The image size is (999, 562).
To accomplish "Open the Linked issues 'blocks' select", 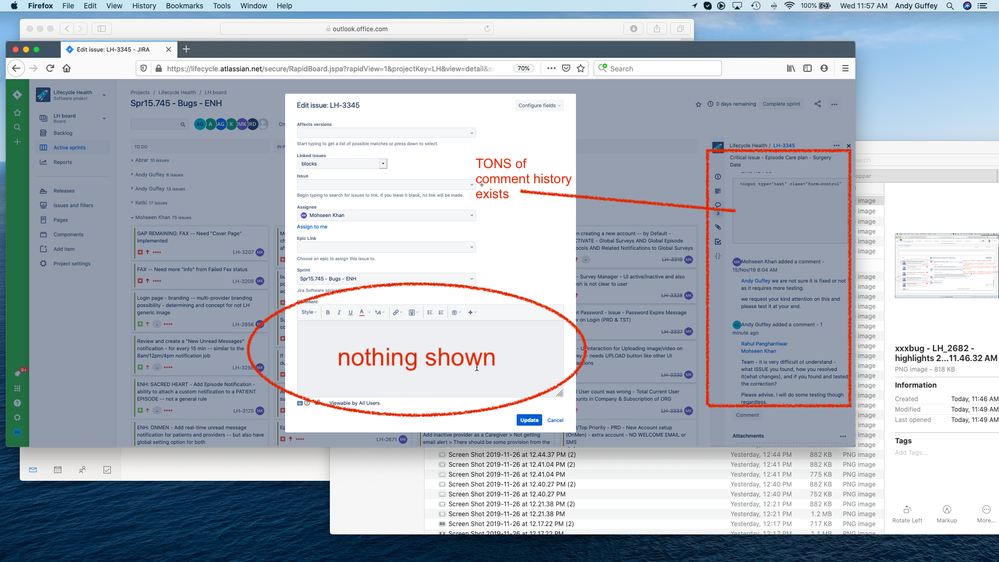I will coord(341,164).
